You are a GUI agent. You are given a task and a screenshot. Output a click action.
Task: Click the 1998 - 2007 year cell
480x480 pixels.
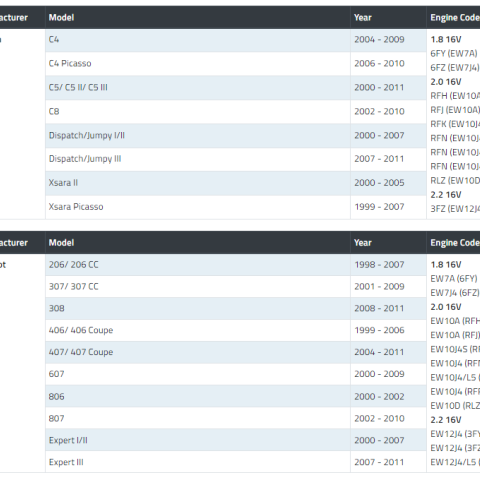coord(388,265)
